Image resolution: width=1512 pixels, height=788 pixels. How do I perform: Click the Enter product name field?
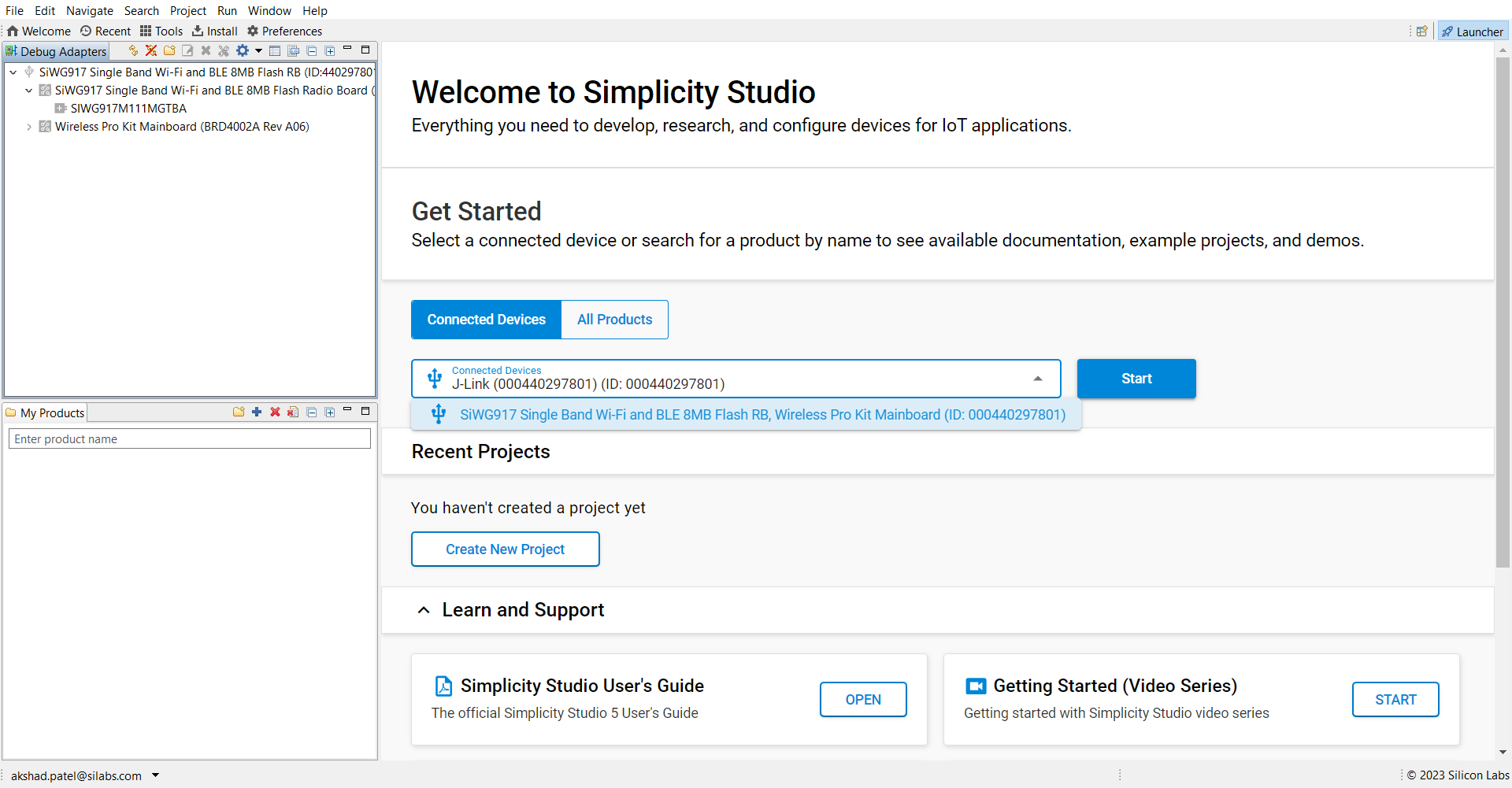point(190,438)
